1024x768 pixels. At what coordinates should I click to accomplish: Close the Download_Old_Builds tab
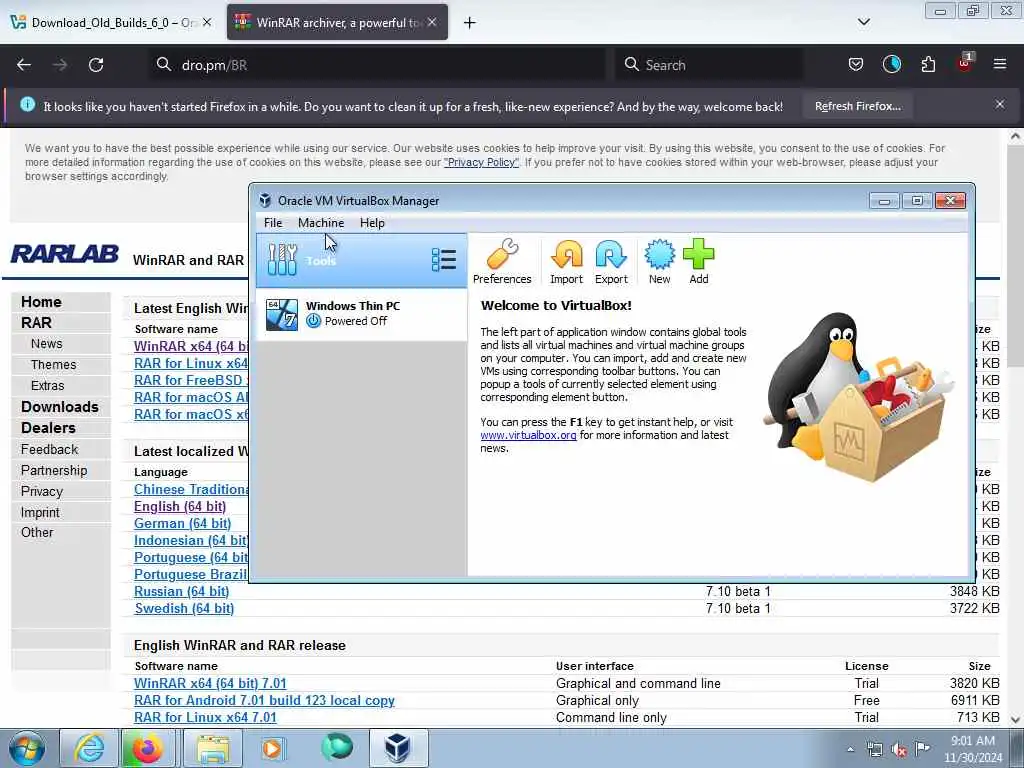207,22
